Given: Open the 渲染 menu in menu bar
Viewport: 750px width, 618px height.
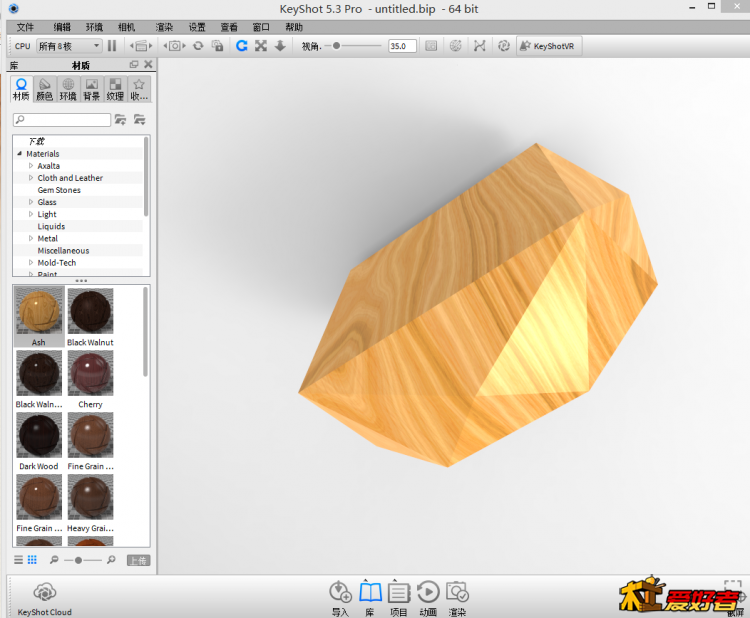Looking at the screenshot, I should pos(164,27).
